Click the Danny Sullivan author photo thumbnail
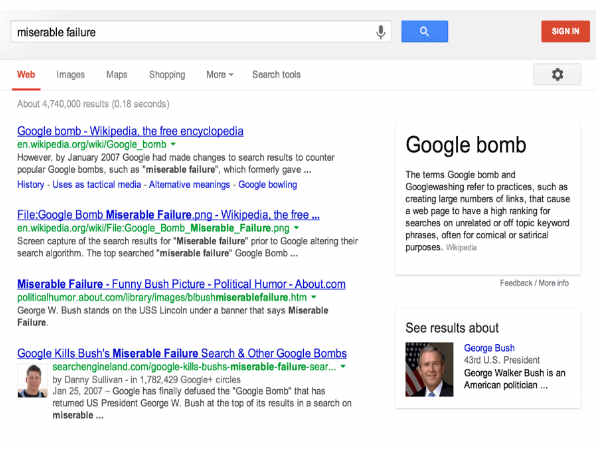The width and height of the screenshot is (600, 450). tap(33, 381)
